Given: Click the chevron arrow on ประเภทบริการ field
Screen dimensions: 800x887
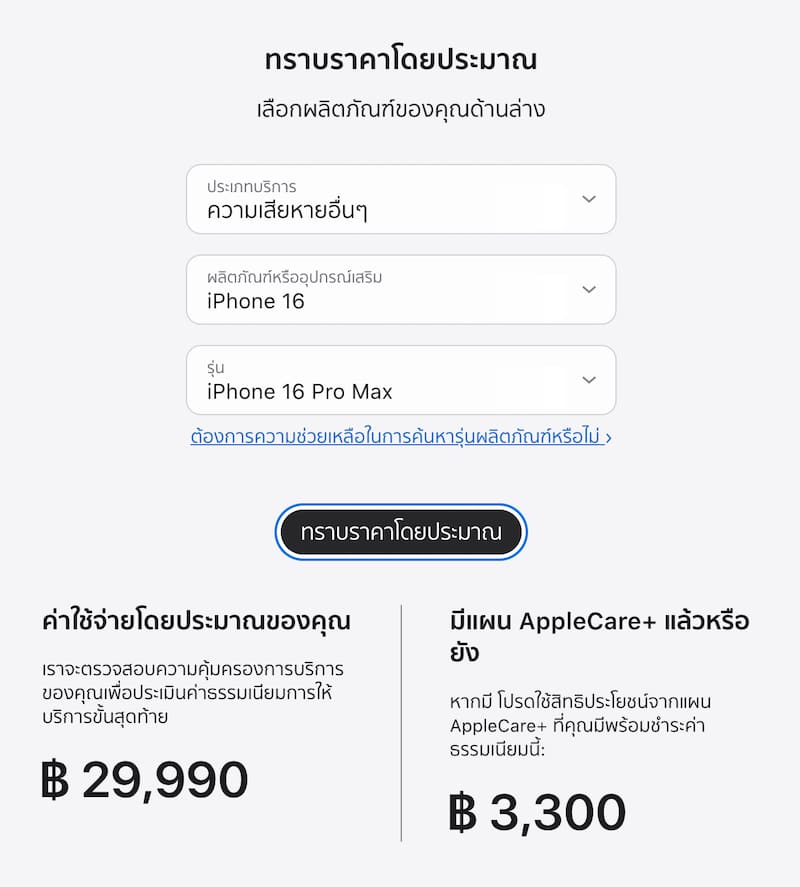Looking at the screenshot, I should (x=589, y=199).
